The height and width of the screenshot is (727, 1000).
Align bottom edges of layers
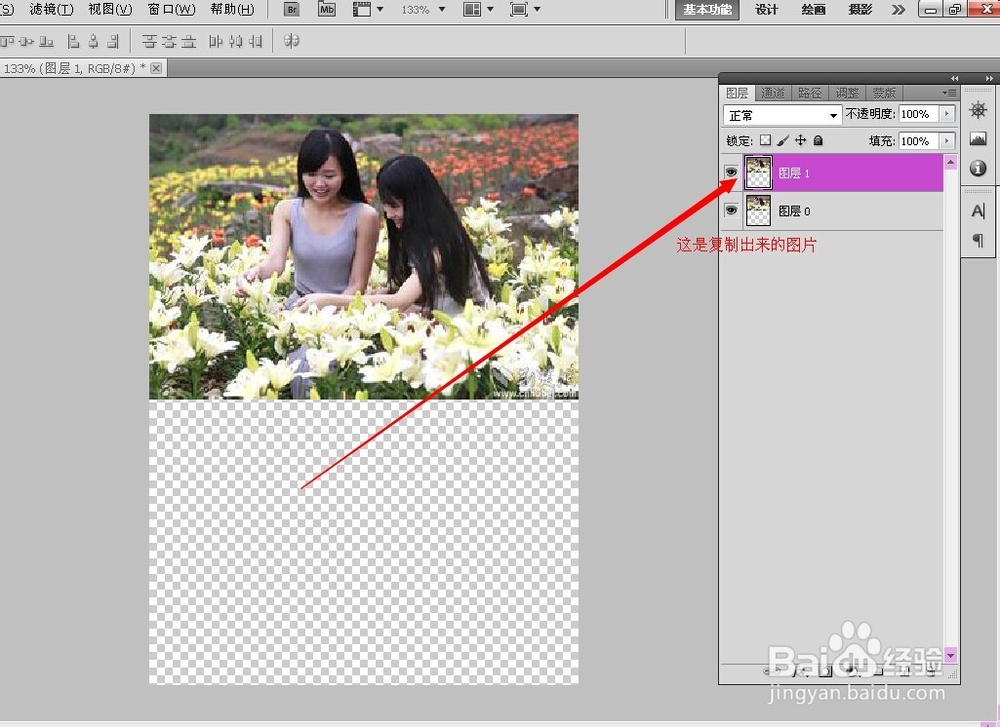tap(47, 41)
